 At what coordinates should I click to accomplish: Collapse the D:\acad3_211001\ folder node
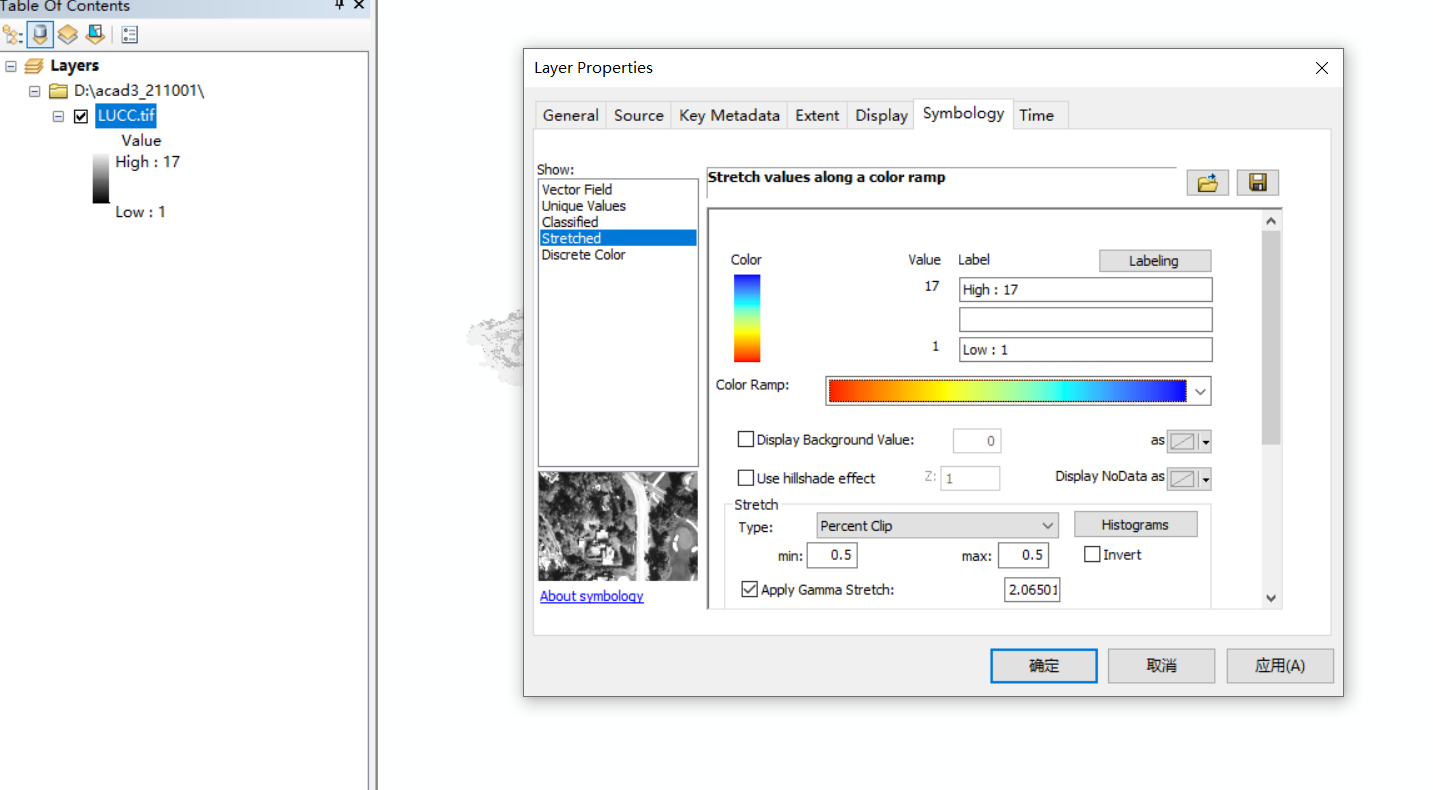pyautogui.click(x=35, y=91)
